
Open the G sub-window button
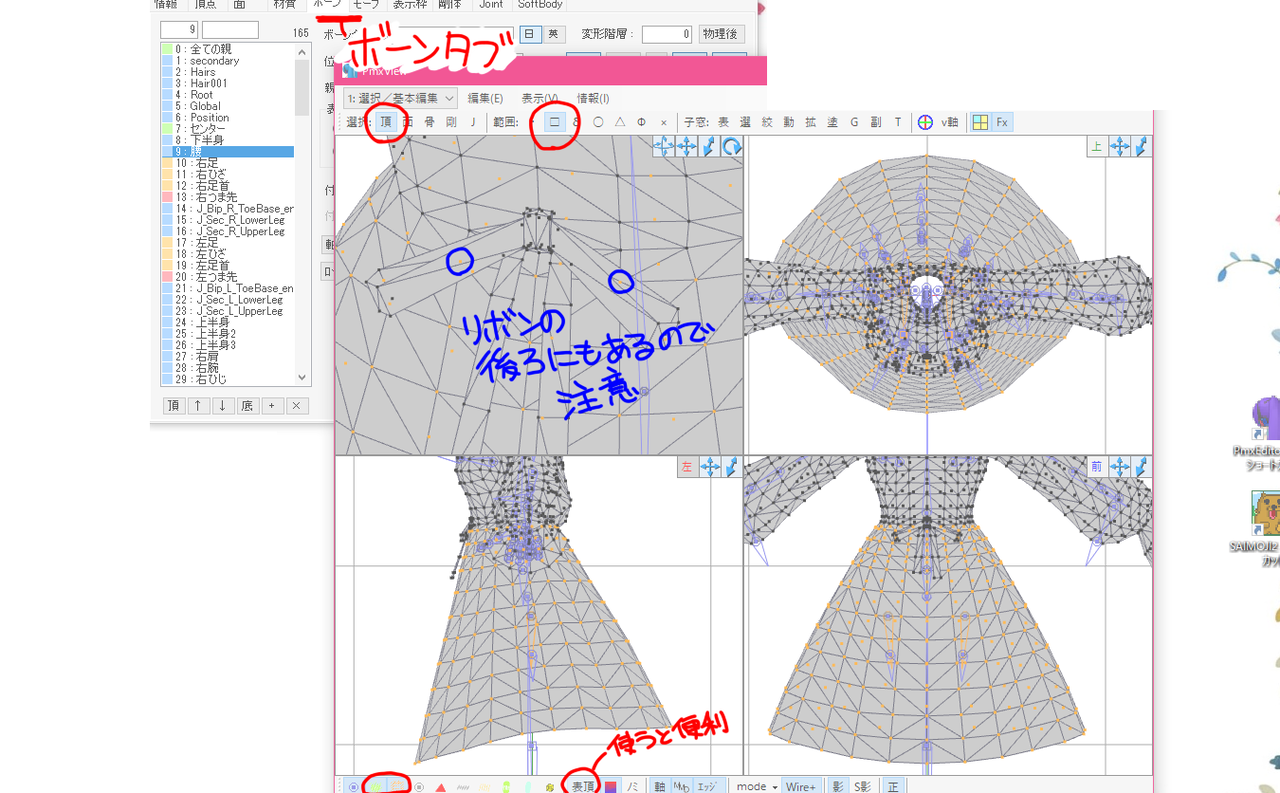pyautogui.click(x=854, y=122)
